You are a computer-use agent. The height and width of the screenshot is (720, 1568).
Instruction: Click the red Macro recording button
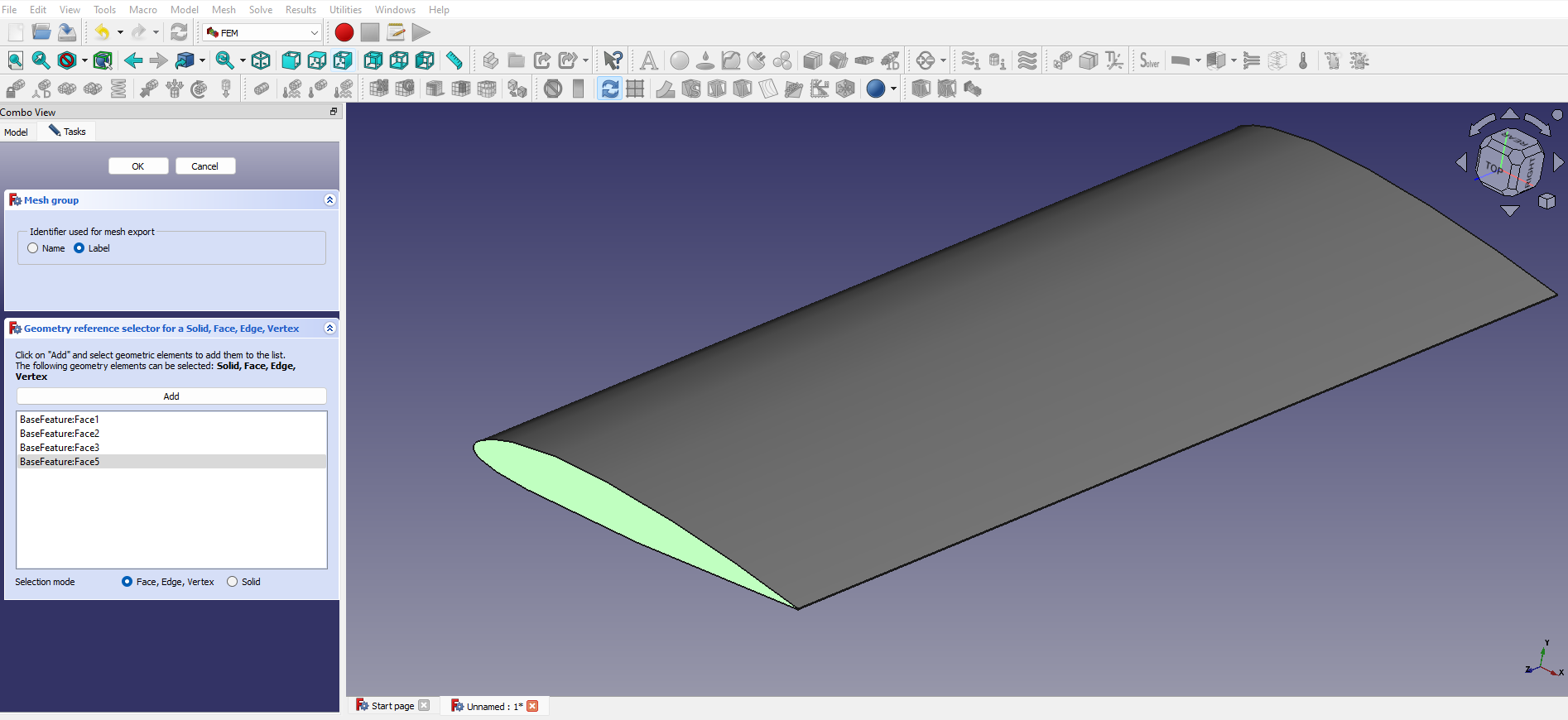pos(344,32)
